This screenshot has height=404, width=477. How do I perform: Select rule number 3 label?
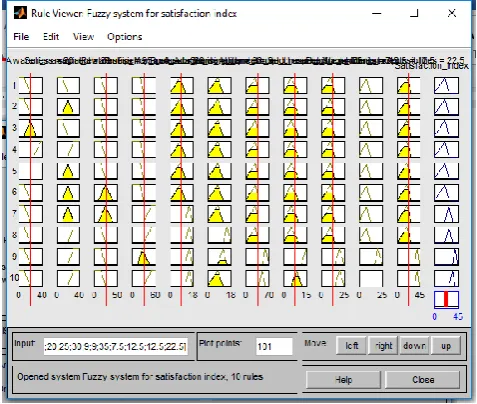click(x=14, y=128)
